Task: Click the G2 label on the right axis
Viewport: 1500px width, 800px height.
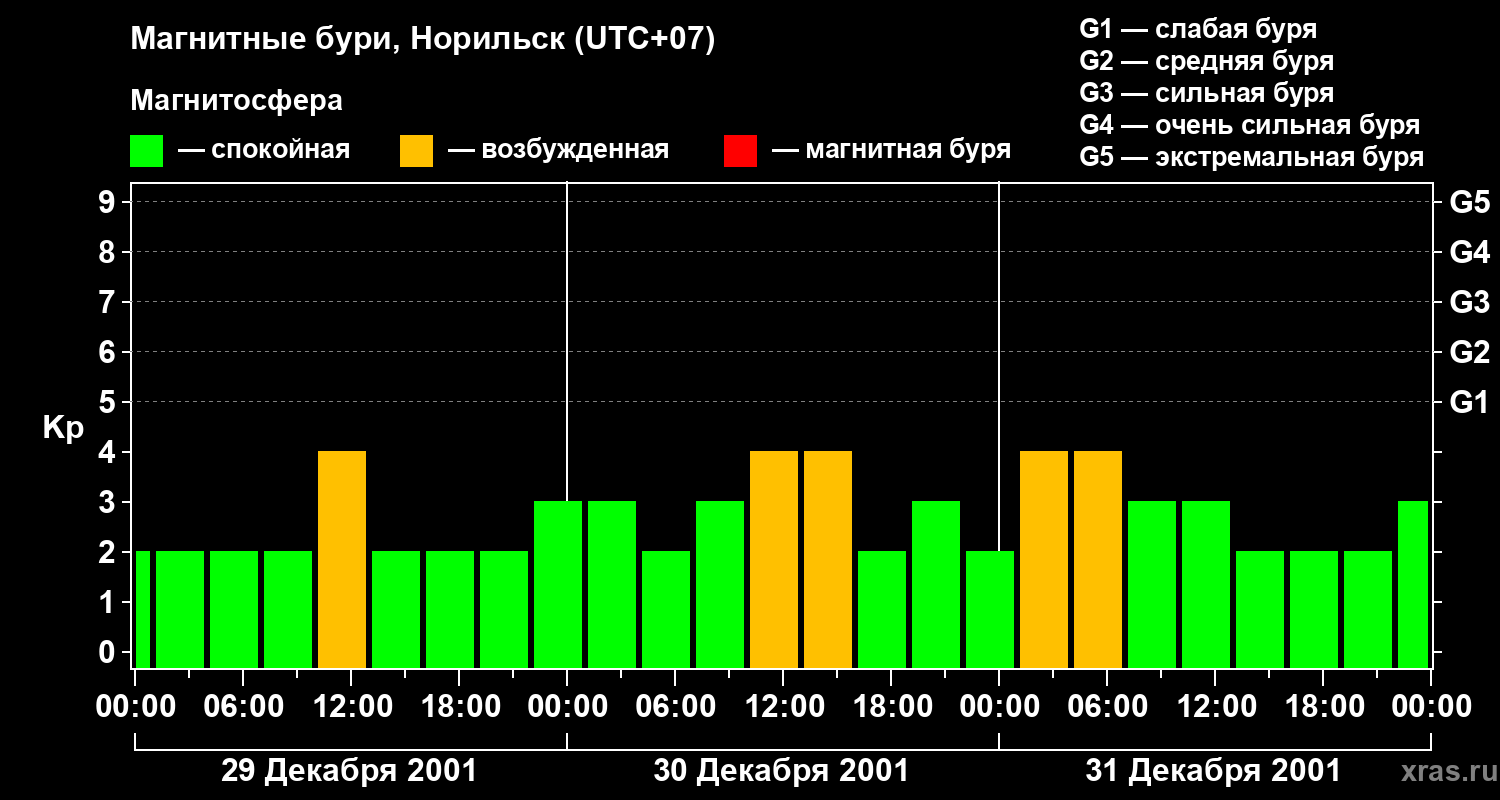Action: [1469, 352]
